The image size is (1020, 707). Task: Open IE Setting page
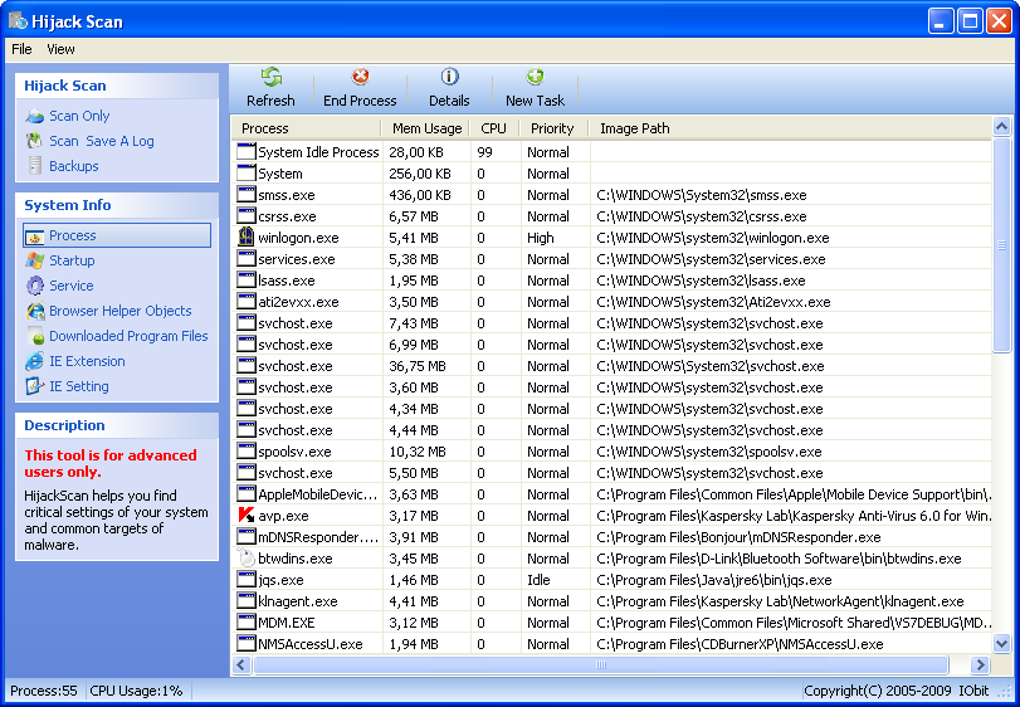pos(79,386)
